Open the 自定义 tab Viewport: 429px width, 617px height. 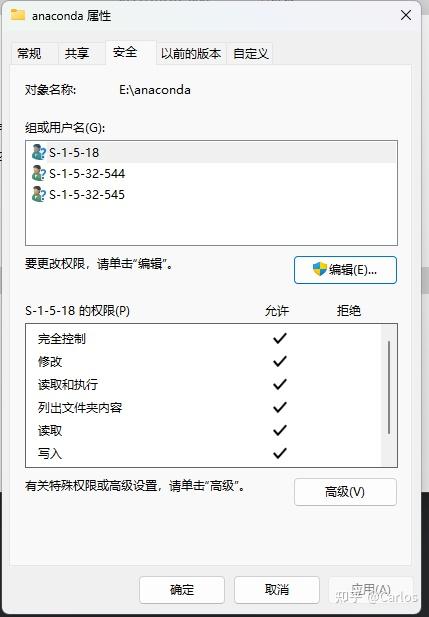[x=250, y=53]
